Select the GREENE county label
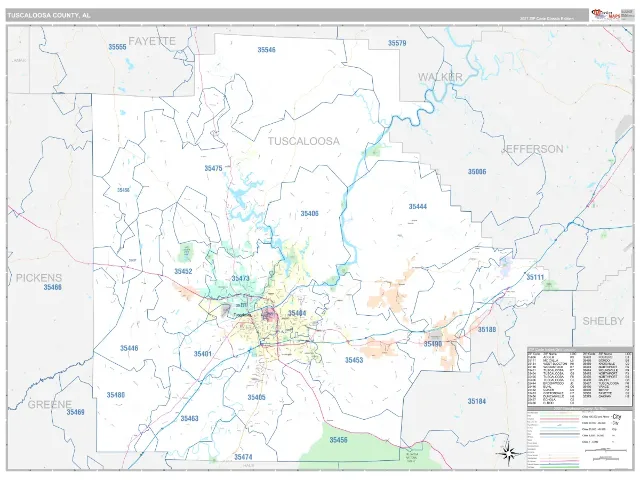 pyautogui.click(x=50, y=404)
